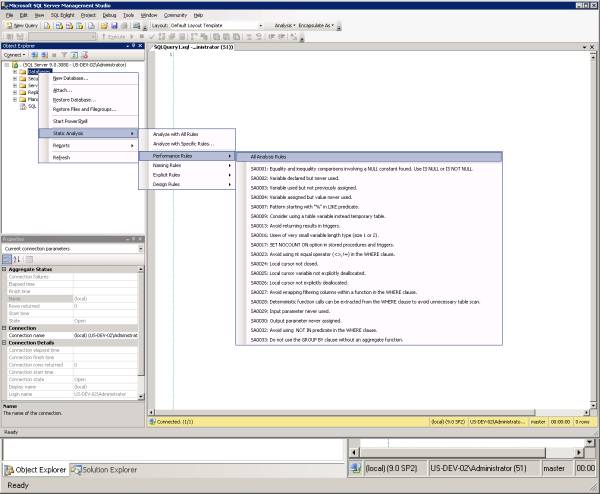
Task: Click the Parse checkmark icon in the editor toolbar
Action: (x=152, y=37)
